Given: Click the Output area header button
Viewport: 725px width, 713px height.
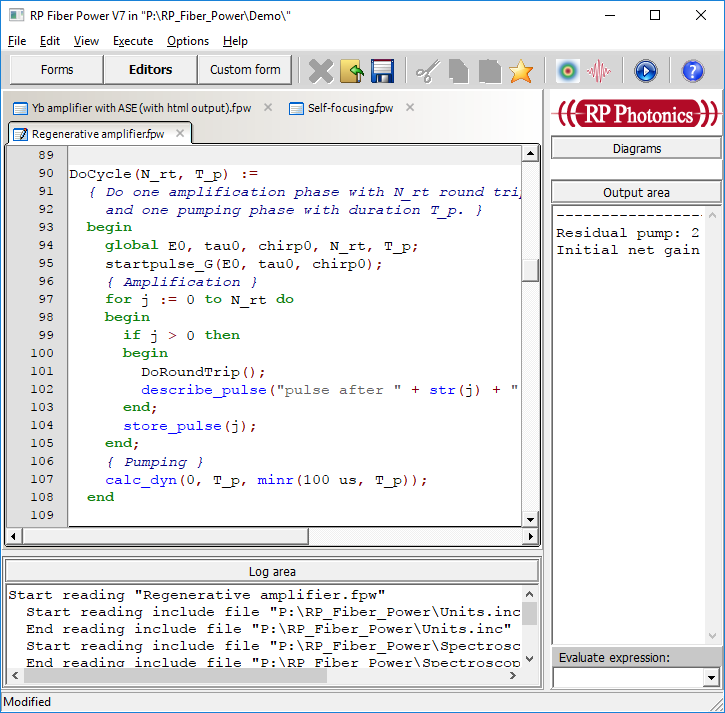Looking at the screenshot, I should pyautogui.click(x=636, y=192).
